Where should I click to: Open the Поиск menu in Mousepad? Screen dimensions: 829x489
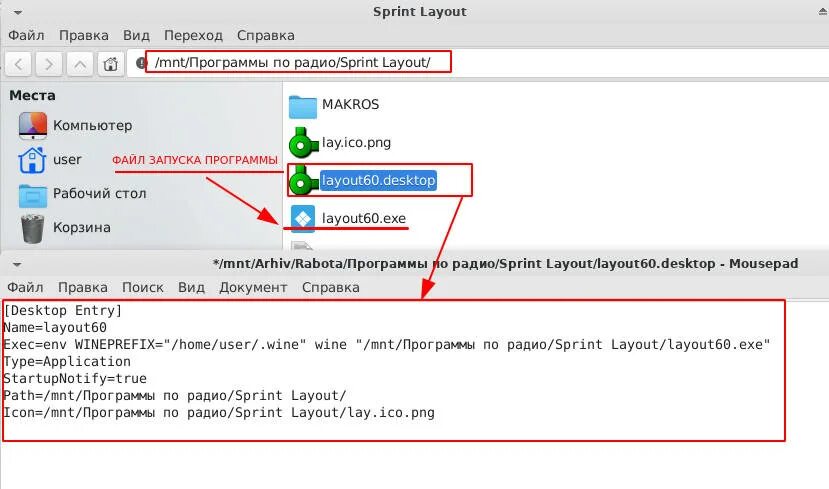pyautogui.click(x=143, y=287)
